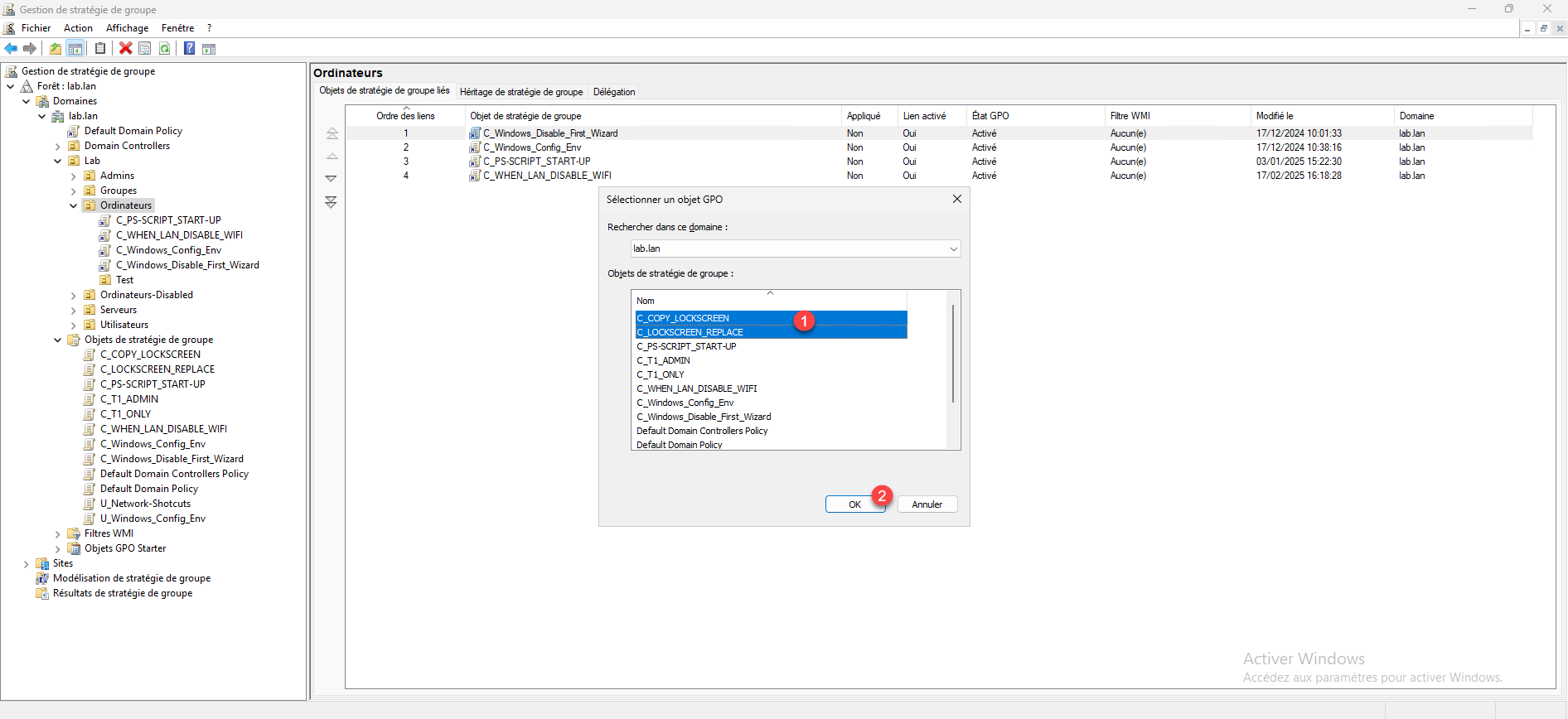Click the blue Back arrow in toolbar
1568x719 pixels.
[11, 49]
